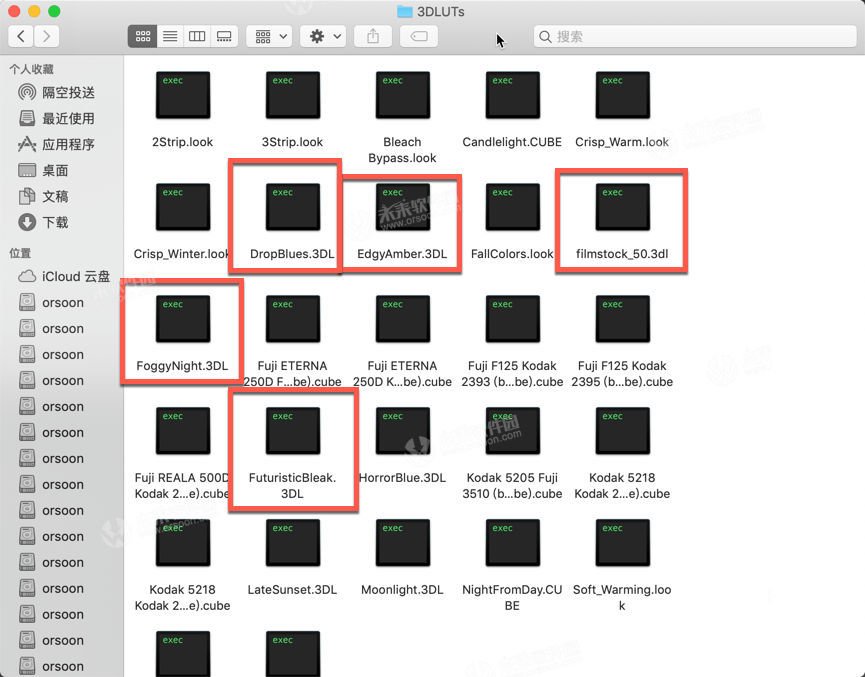Select the LateSunset.3DL file icon

(x=292, y=543)
